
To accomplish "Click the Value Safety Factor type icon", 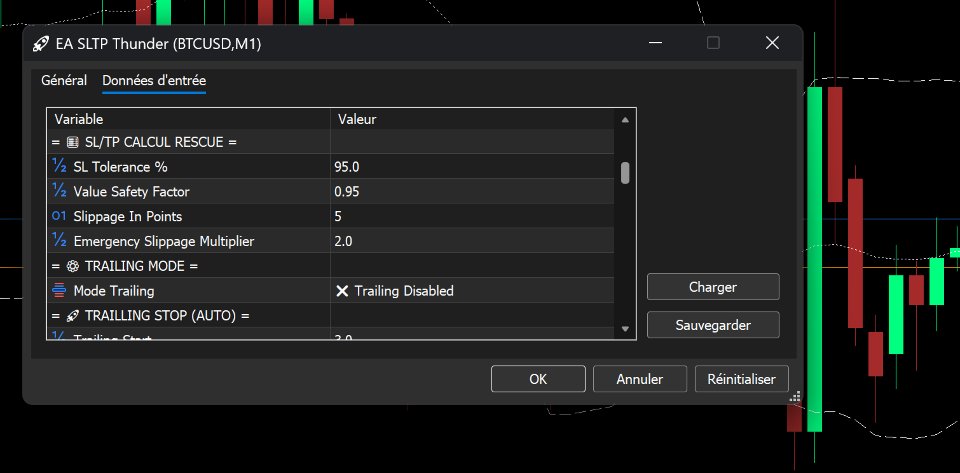I will [59, 192].
